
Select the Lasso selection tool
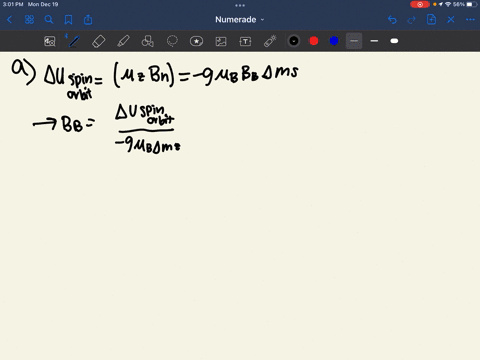coord(172,41)
